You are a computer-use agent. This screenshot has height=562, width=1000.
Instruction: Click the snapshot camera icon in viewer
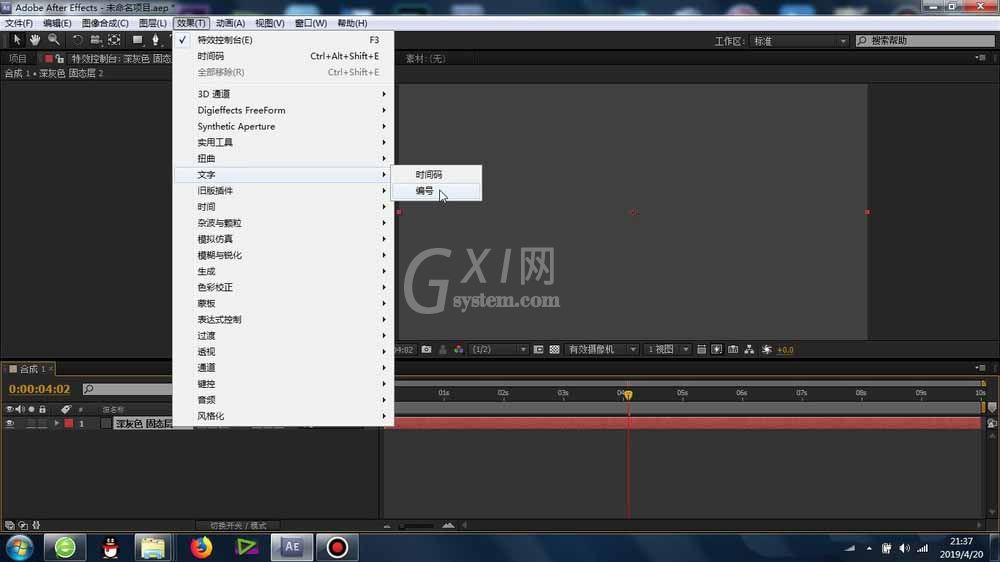coord(426,350)
